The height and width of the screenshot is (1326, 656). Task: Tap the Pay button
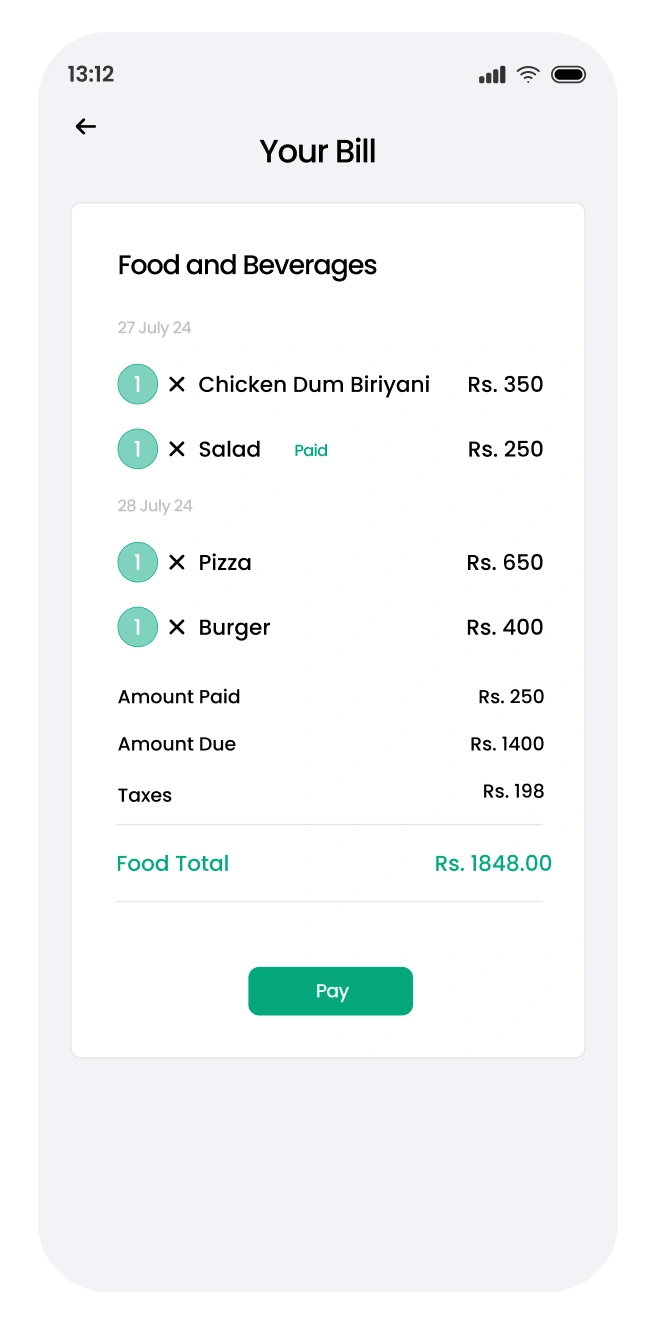tap(330, 991)
